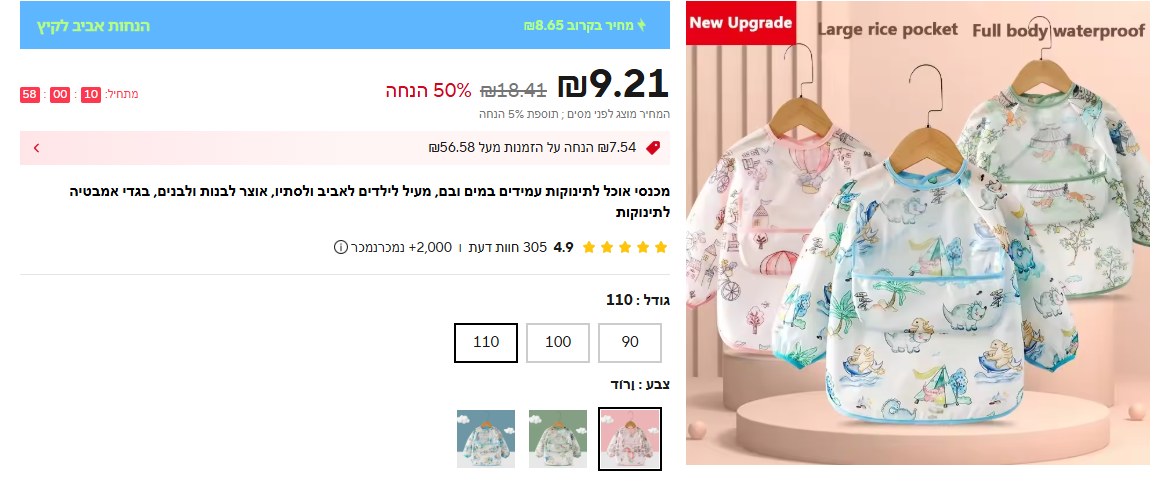This screenshot has height=480, width=1151.
Task: Click the hours box of the countdown timer
Action: click(91, 95)
